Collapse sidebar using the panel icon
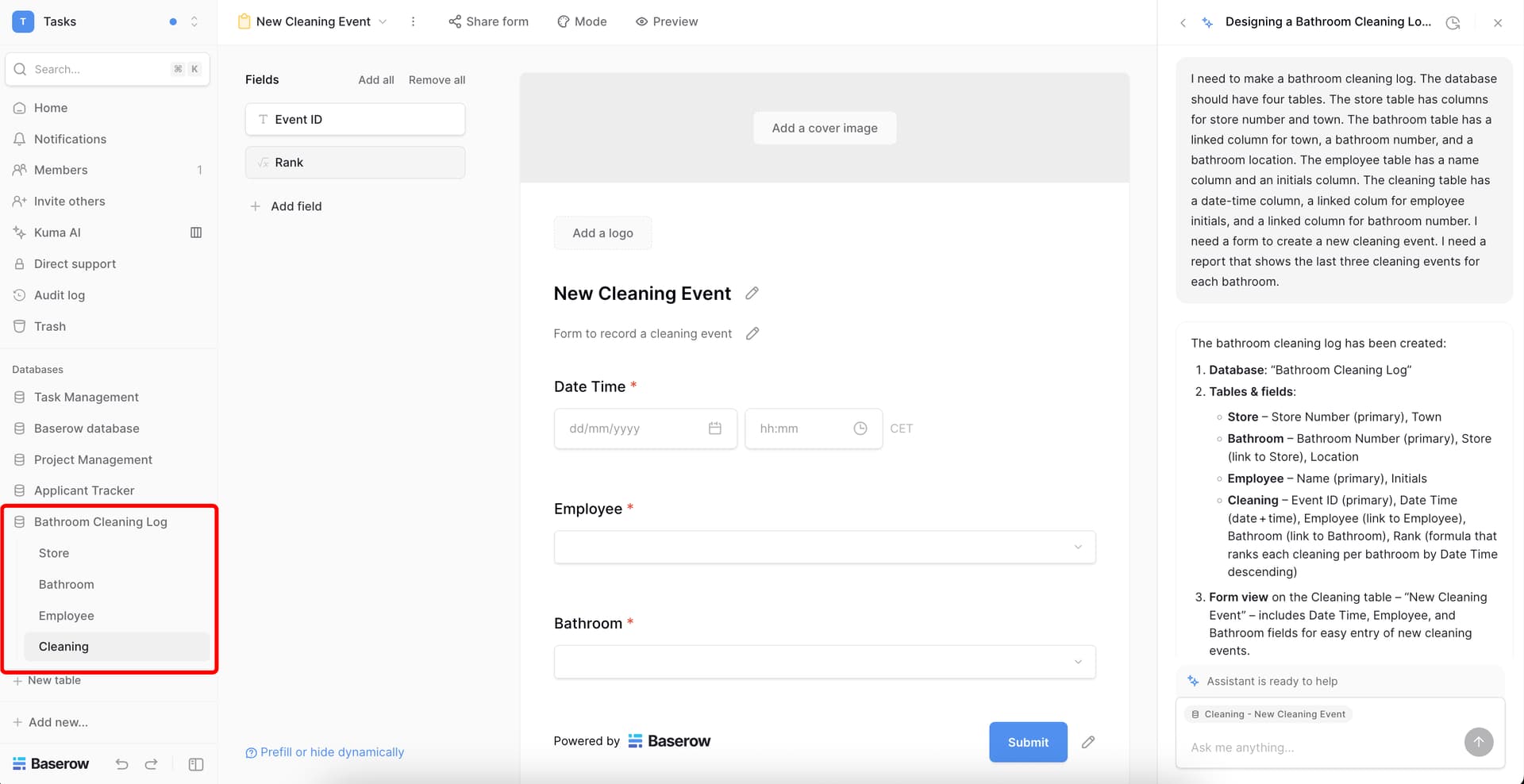This screenshot has height=784, width=1524. [x=196, y=764]
